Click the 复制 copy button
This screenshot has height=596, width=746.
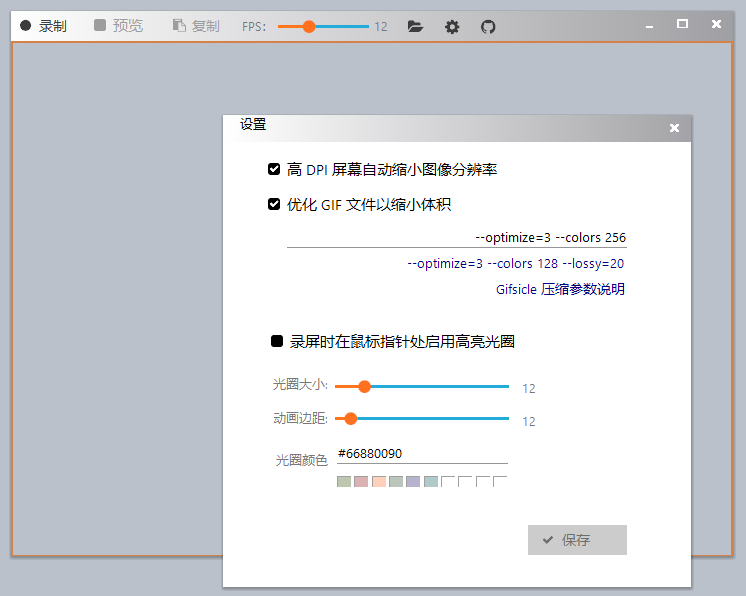[196, 26]
